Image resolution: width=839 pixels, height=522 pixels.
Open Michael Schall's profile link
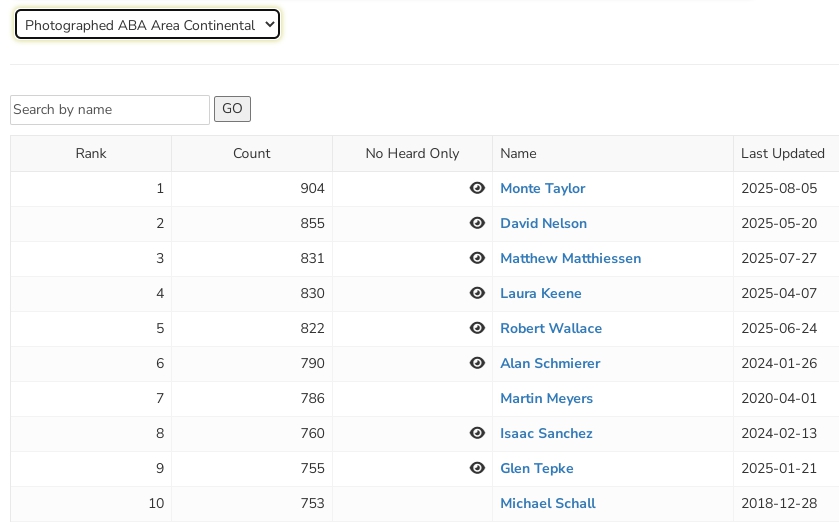coord(547,503)
